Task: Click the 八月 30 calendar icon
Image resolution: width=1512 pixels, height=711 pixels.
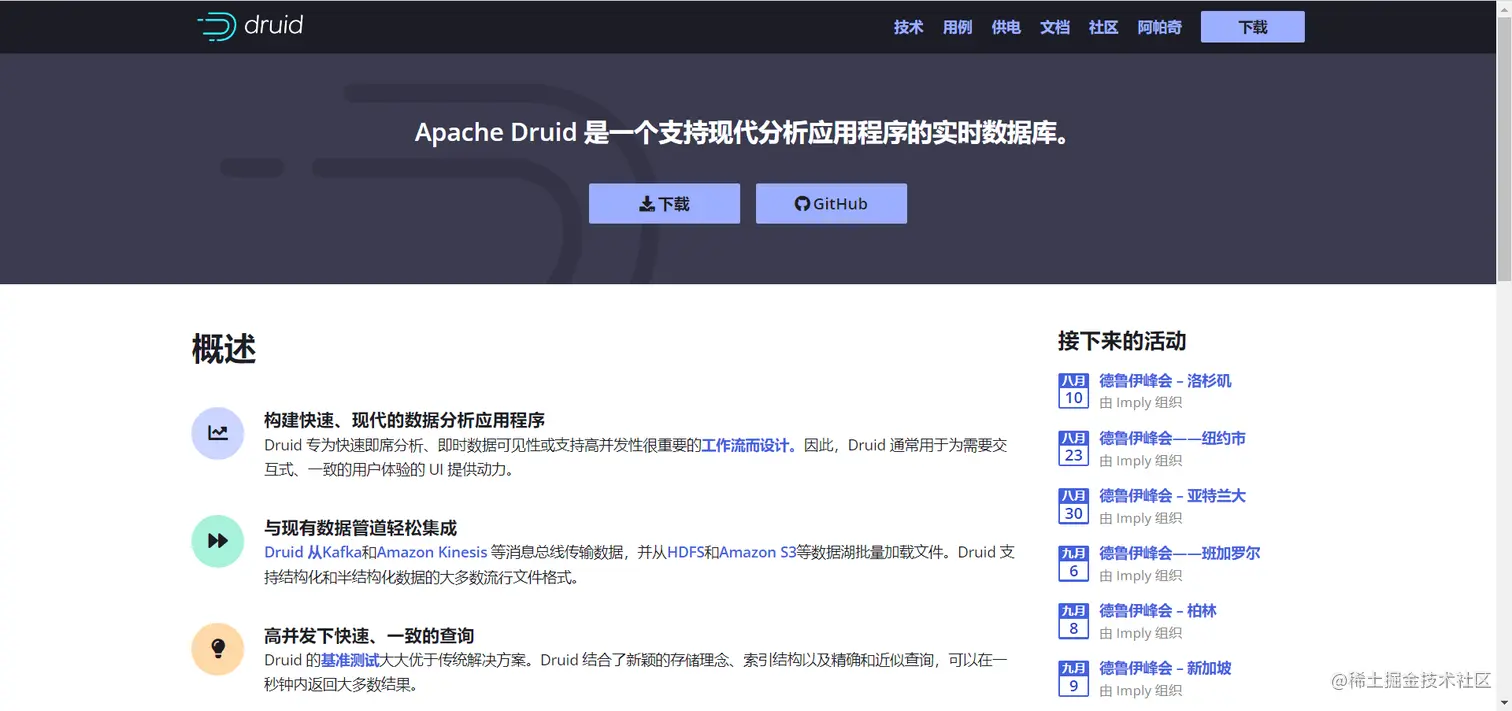Action: pos(1073,506)
